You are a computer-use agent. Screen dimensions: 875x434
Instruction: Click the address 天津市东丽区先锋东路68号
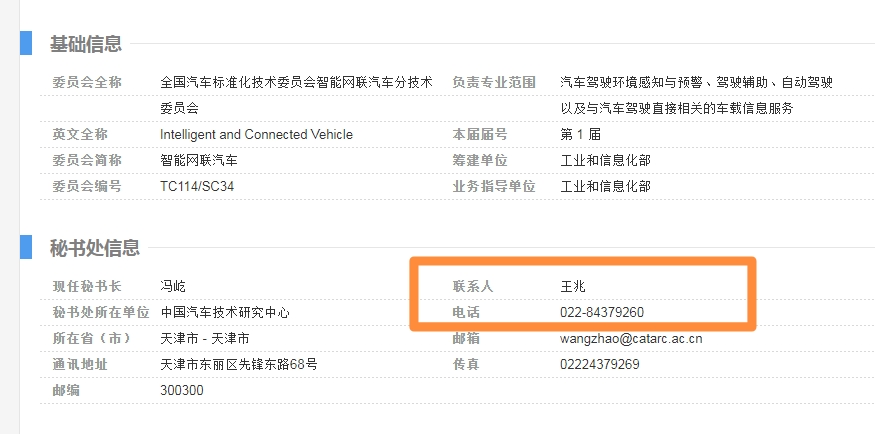click(x=239, y=364)
